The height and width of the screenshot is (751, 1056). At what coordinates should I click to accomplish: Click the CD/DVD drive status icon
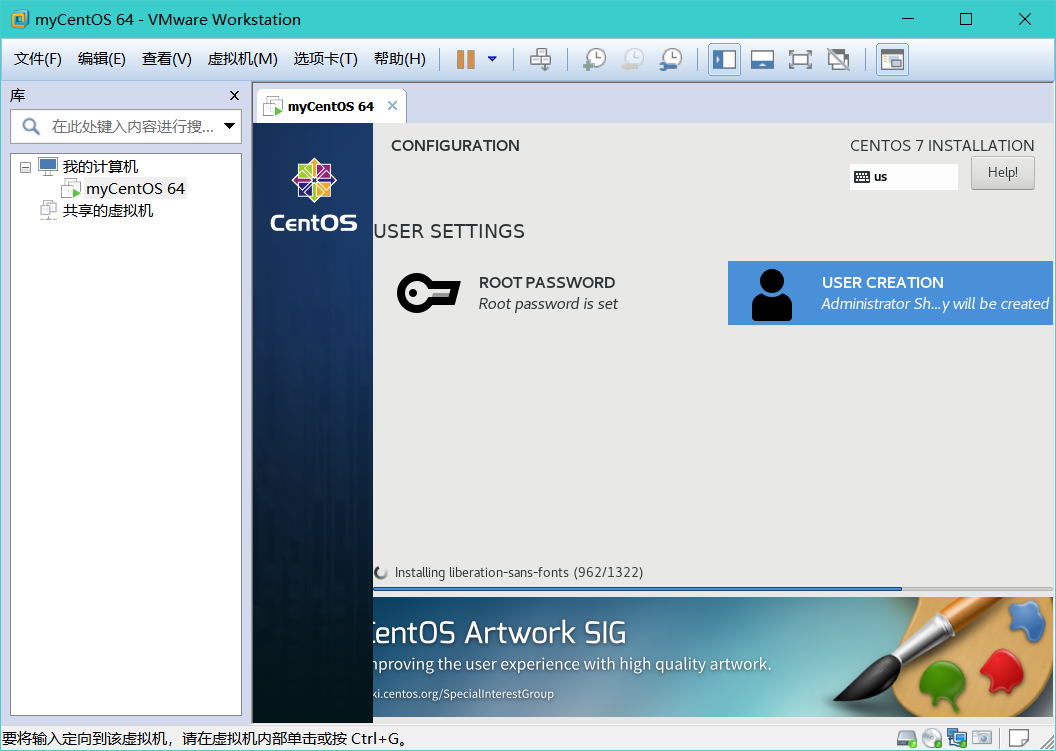pos(932,738)
